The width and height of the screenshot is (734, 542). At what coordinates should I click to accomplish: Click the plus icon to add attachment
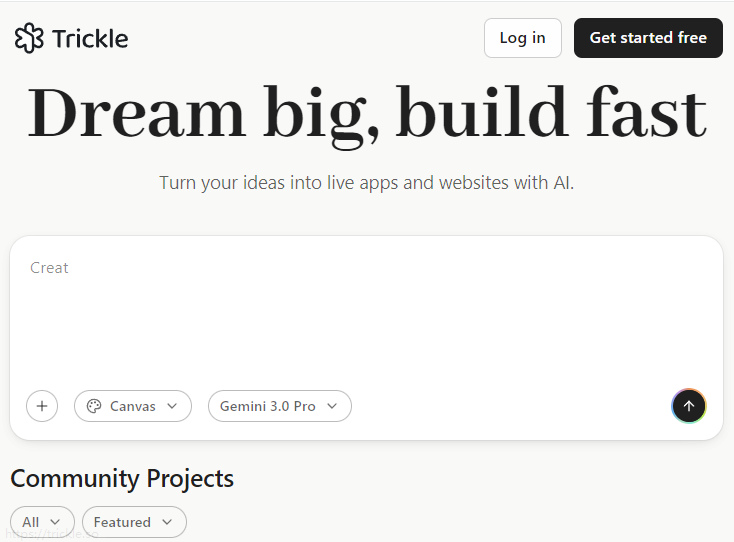pyautogui.click(x=42, y=406)
